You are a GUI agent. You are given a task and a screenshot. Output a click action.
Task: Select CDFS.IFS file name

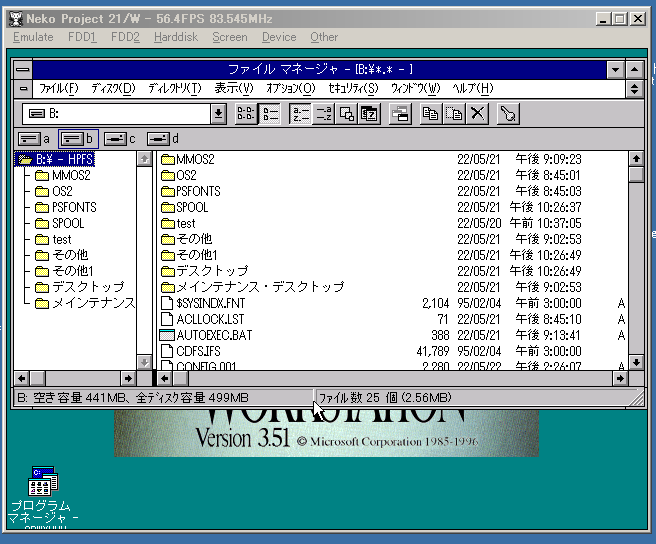198,351
